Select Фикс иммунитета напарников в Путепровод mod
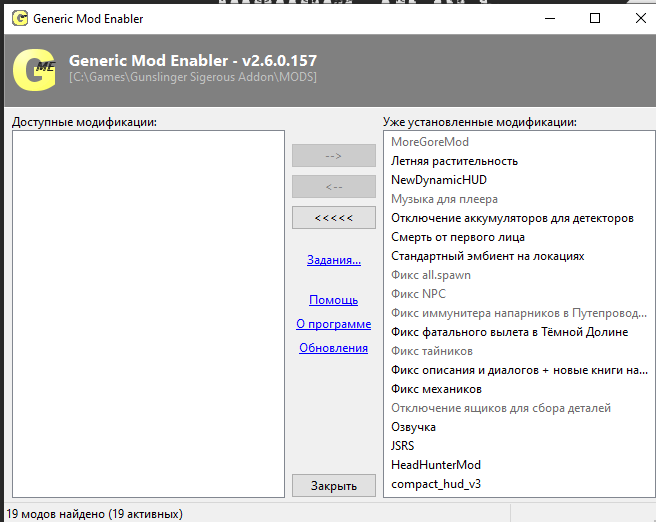This screenshot has height=522, width=656. [519, 313]
